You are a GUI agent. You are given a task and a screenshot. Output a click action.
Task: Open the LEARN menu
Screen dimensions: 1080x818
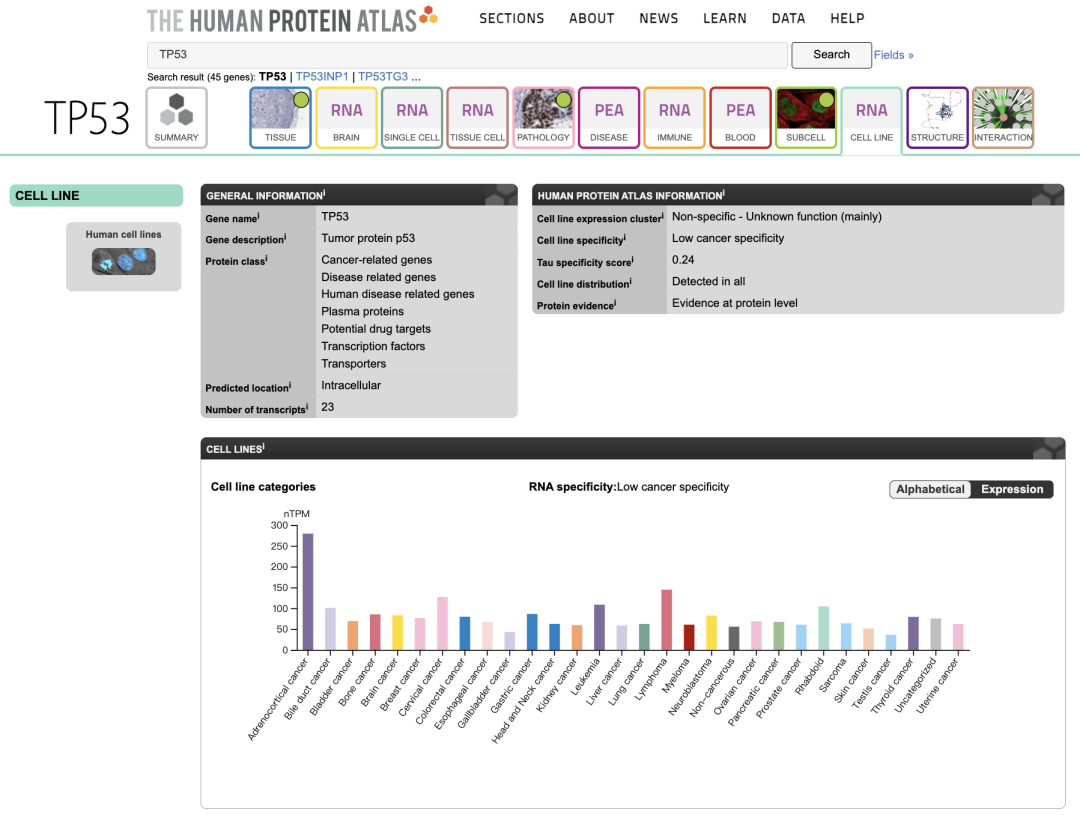(725, 19)
